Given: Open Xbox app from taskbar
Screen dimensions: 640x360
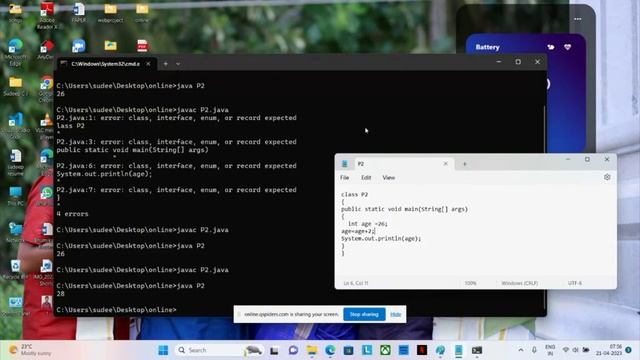Looking at the screenshot, I should pyautogui.click(x=385, y=350).
